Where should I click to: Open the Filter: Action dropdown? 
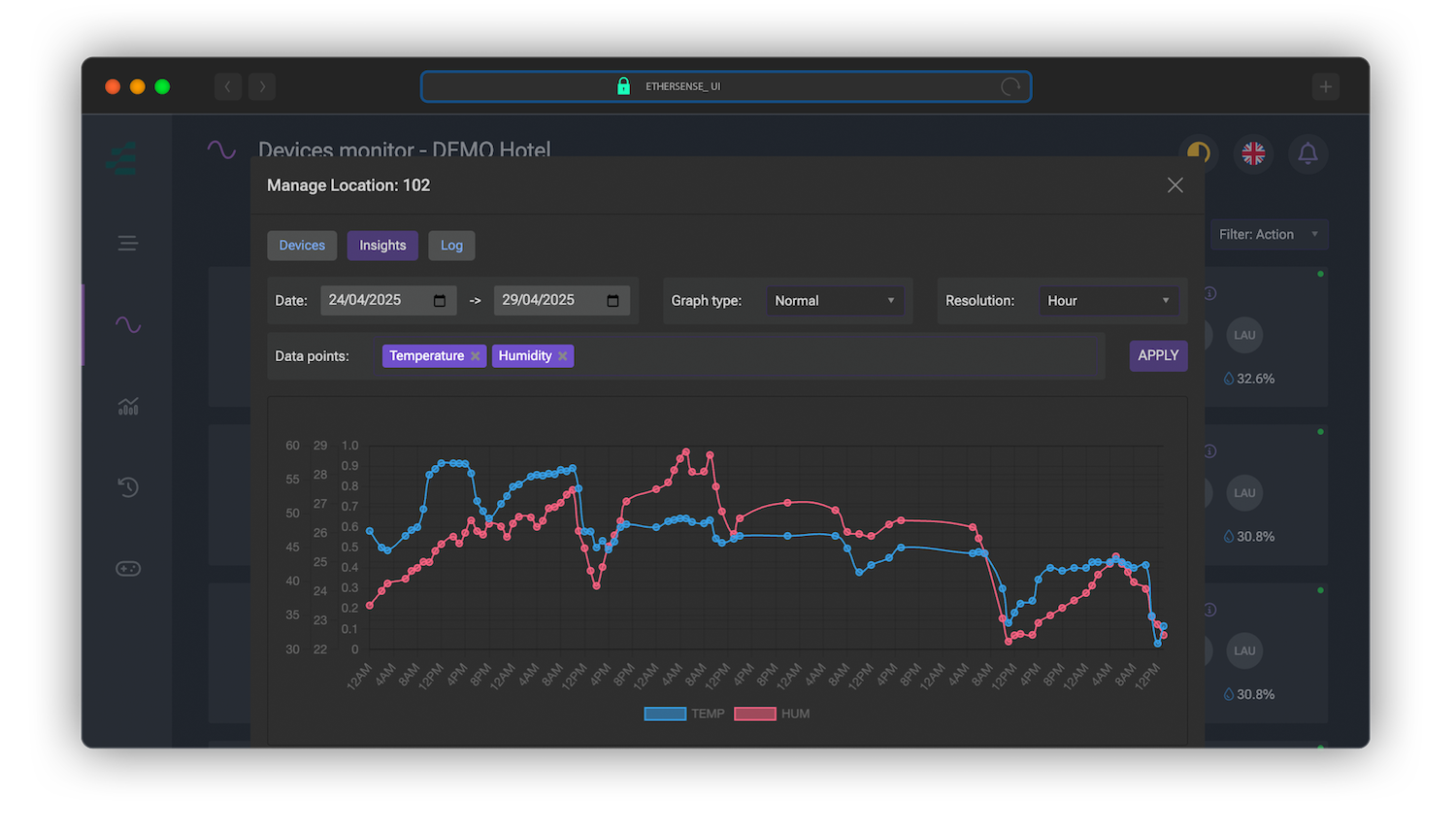tap(1269, 234)
